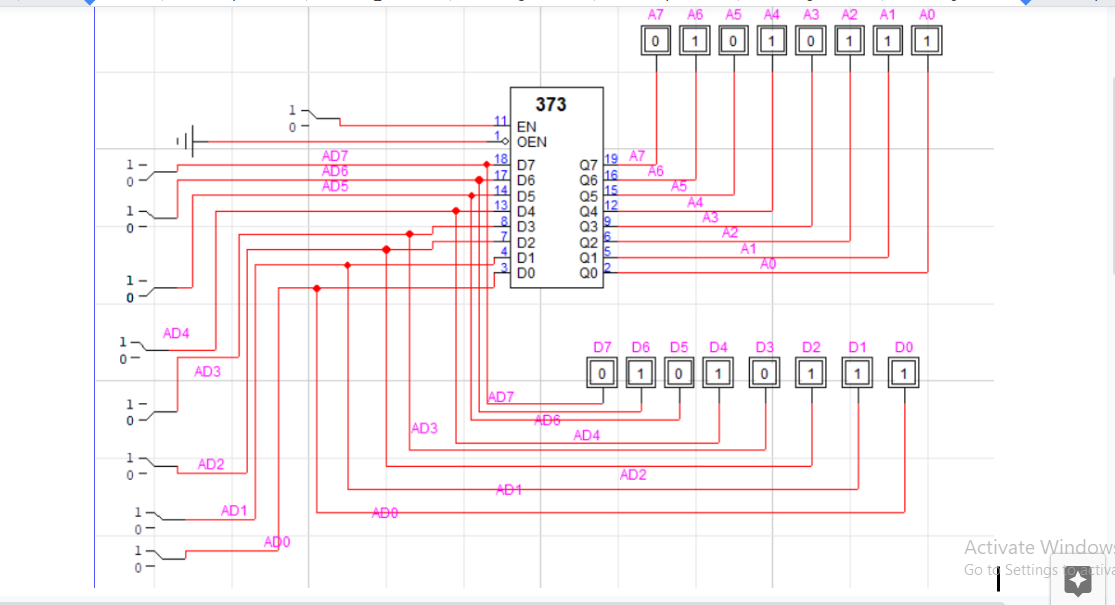Click the D3 indicator showing 0
Image resolution: width=1115 pixels, height=605 pixels.
(763, 372)
